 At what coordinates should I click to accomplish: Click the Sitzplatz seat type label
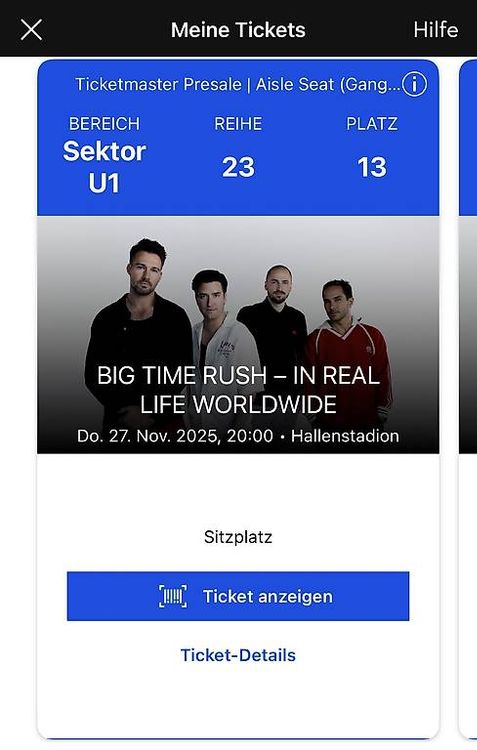pos(238,537)
